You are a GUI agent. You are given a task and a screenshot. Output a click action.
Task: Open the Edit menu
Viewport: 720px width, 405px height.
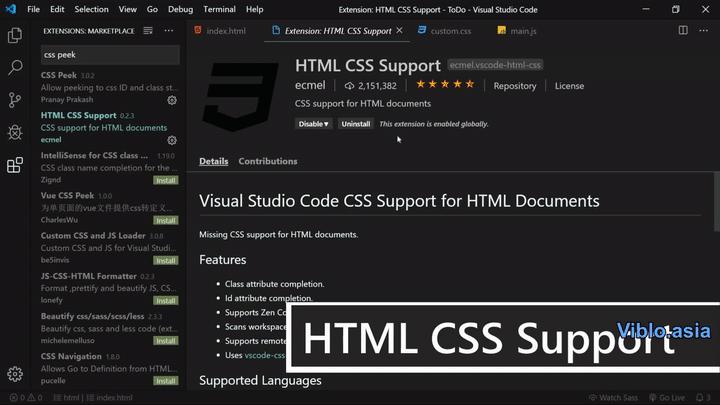click(57, 9)
